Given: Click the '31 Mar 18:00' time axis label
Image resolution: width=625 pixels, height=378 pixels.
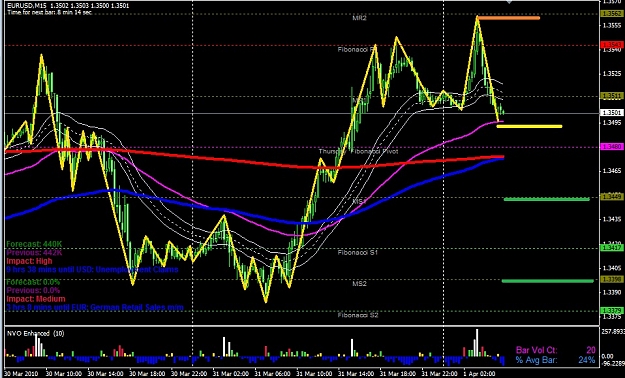Looking at the screenshot, I should click(397, 374).
